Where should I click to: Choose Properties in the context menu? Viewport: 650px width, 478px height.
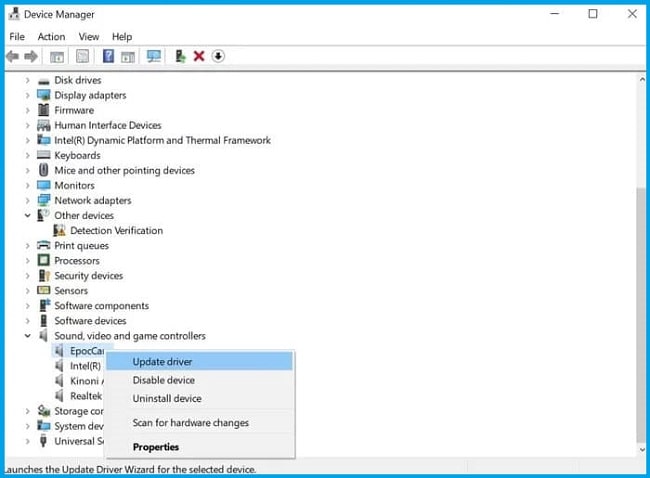pos(199,447)
